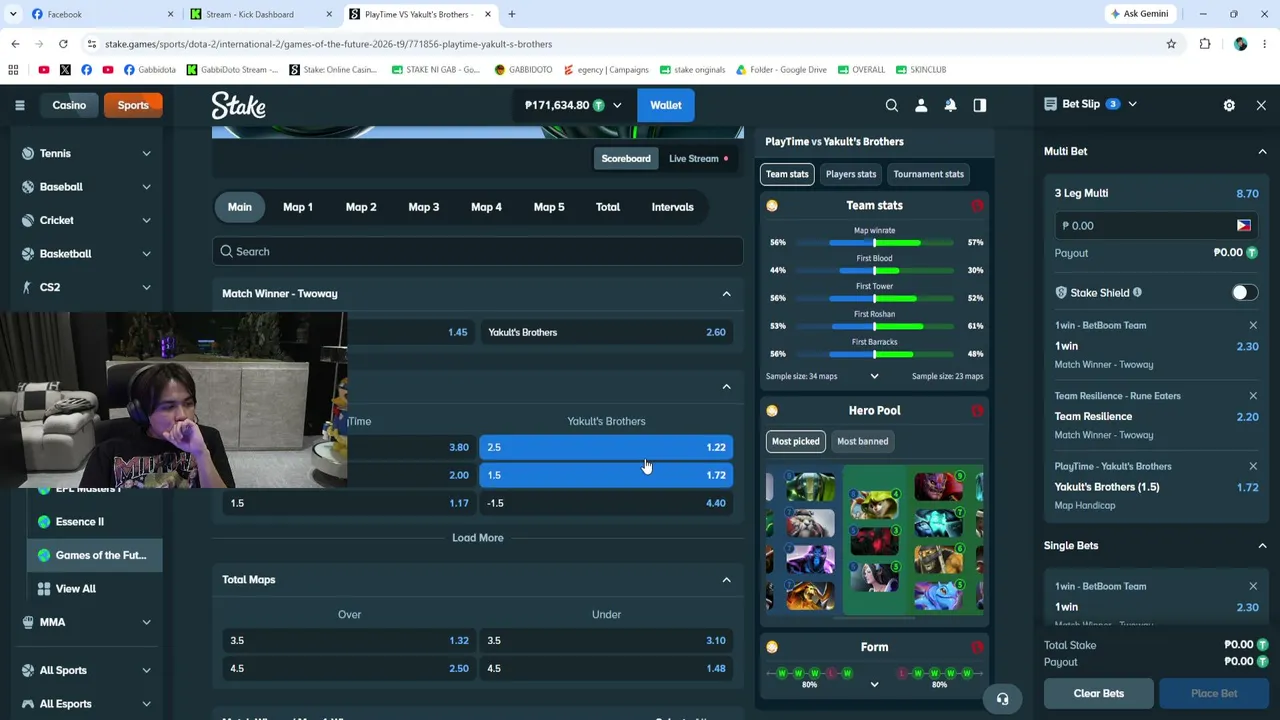The image size is (1280, 720).
Task: Open the browser extensions puzzle icon
Action: tap(1205, 44)
